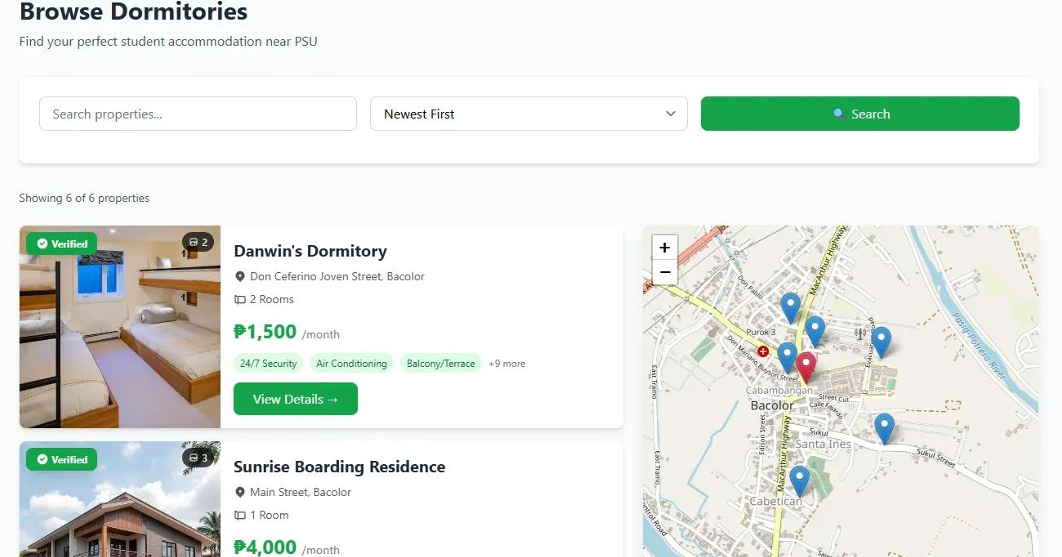This screenshot has width=1062, height=557.
Task: Click the +9 more amenities text
Action: click(x=507, y=364)
